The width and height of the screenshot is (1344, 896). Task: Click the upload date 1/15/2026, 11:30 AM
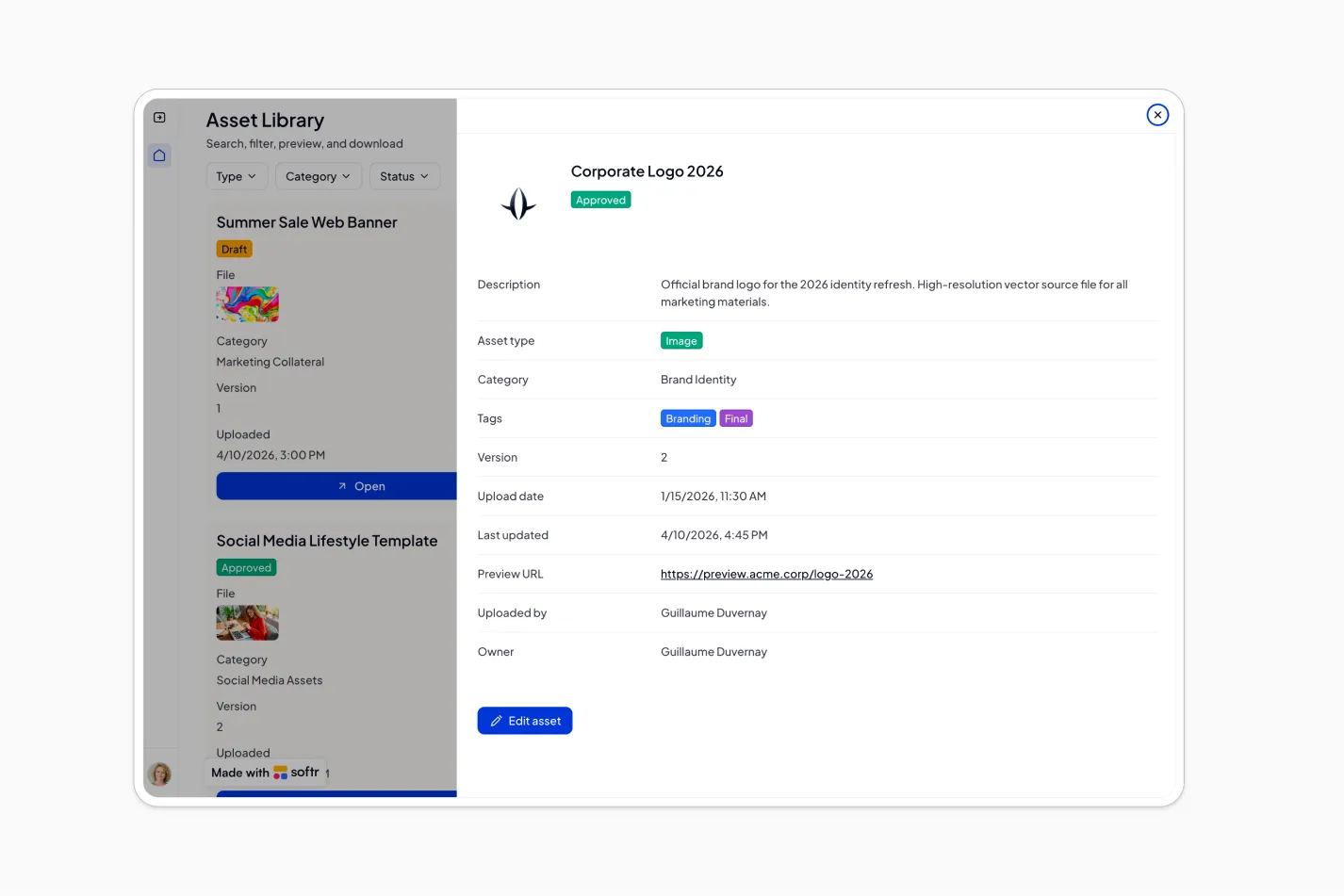(x=713, y=497)
